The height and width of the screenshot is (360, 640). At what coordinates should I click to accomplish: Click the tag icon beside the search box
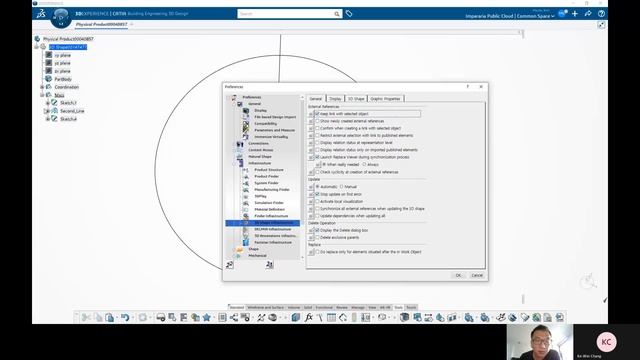(349, 14)
